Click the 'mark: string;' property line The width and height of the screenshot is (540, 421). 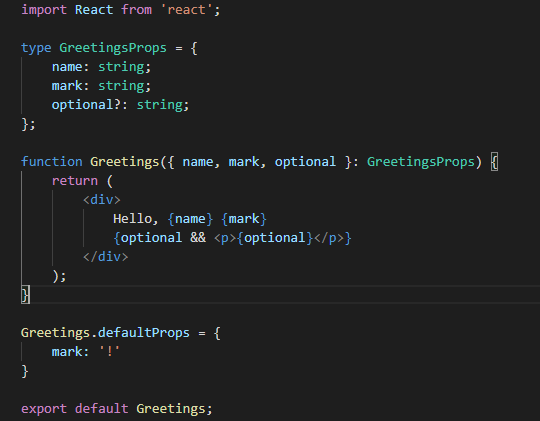pos(101,86)
